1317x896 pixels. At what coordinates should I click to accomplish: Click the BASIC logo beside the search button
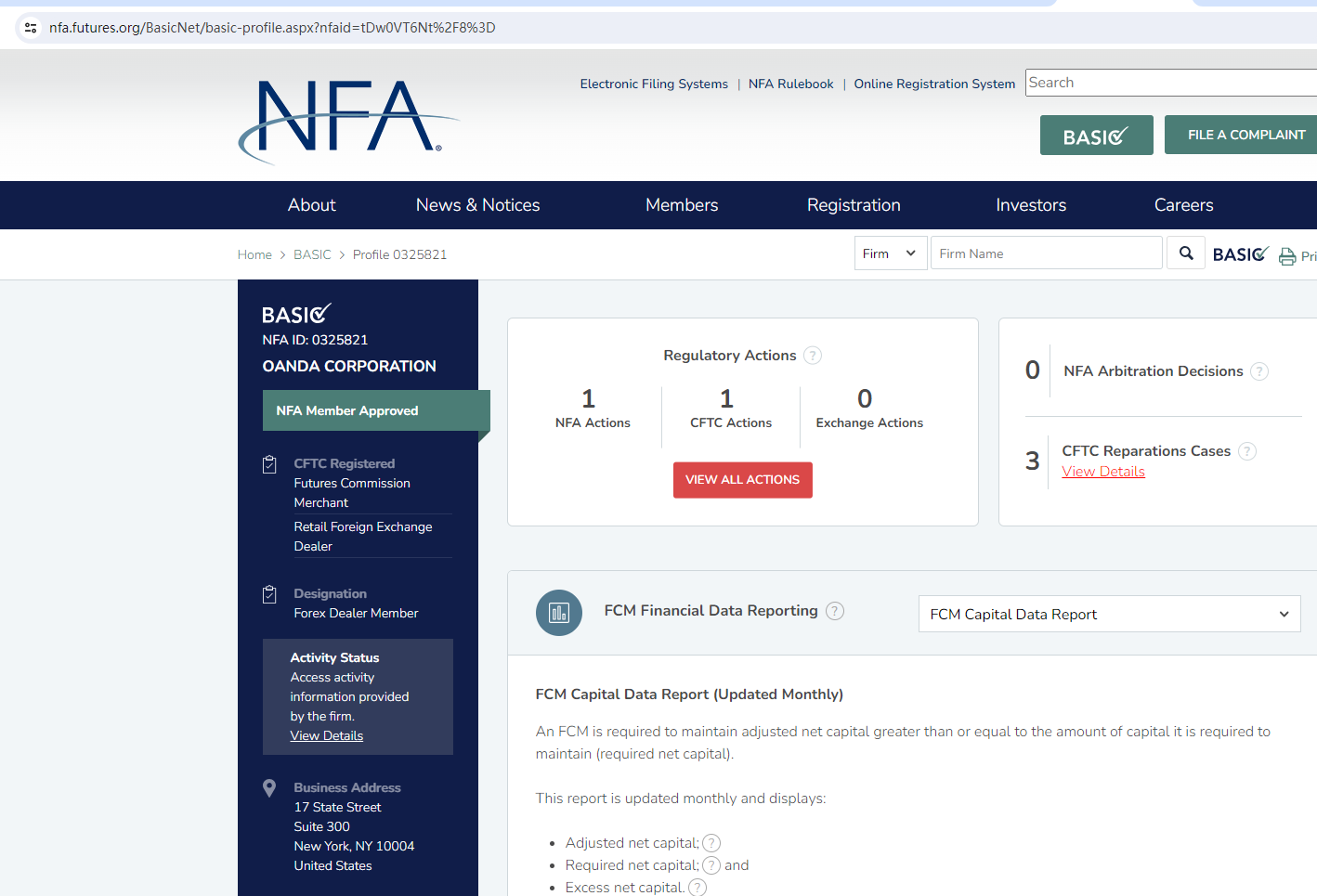1241,253
